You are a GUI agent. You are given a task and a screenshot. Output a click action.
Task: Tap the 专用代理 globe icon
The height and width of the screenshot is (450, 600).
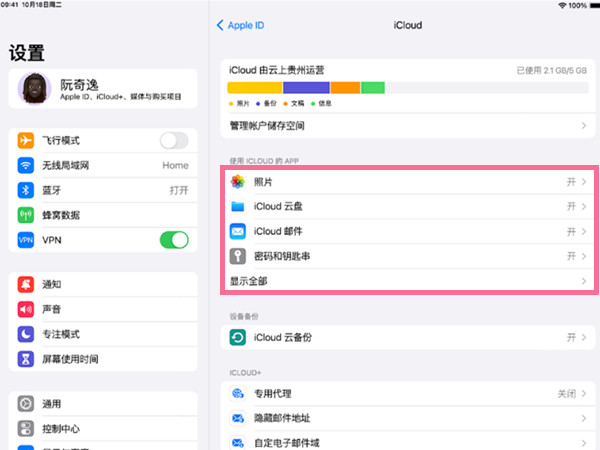pos(238,394)
